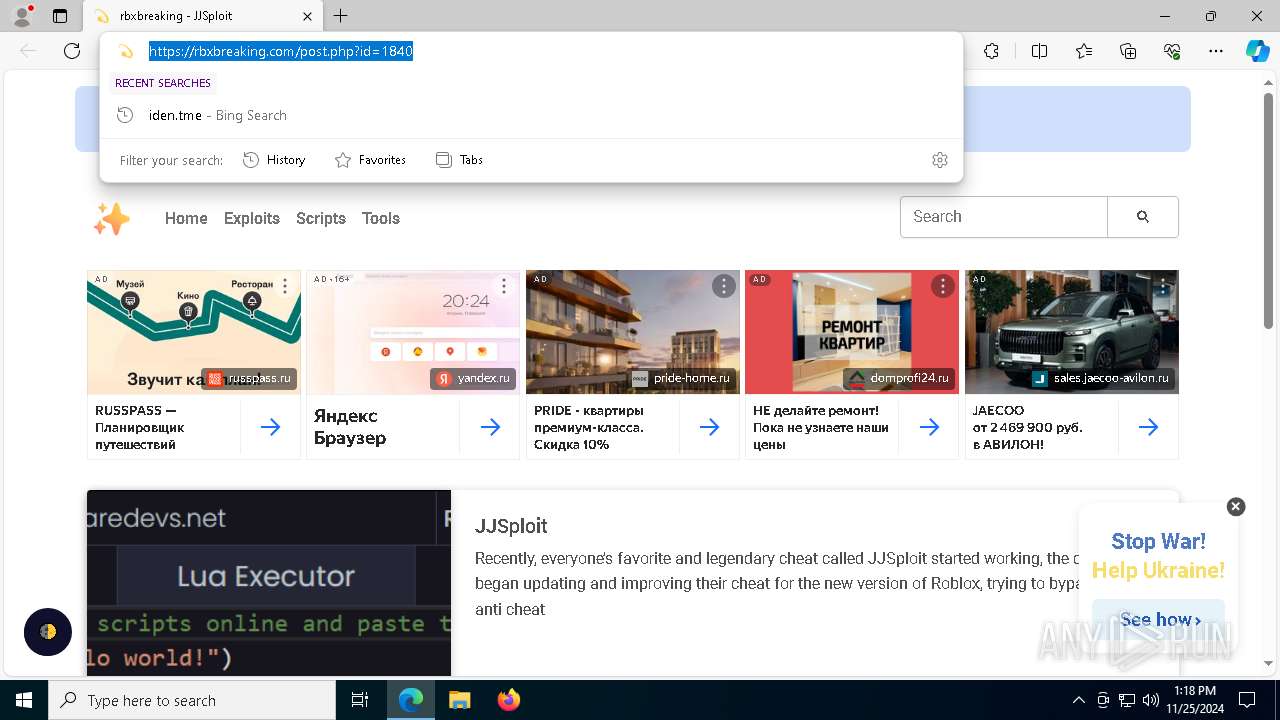
Task: Open the Exploits menu link
Action: [252, 218]
